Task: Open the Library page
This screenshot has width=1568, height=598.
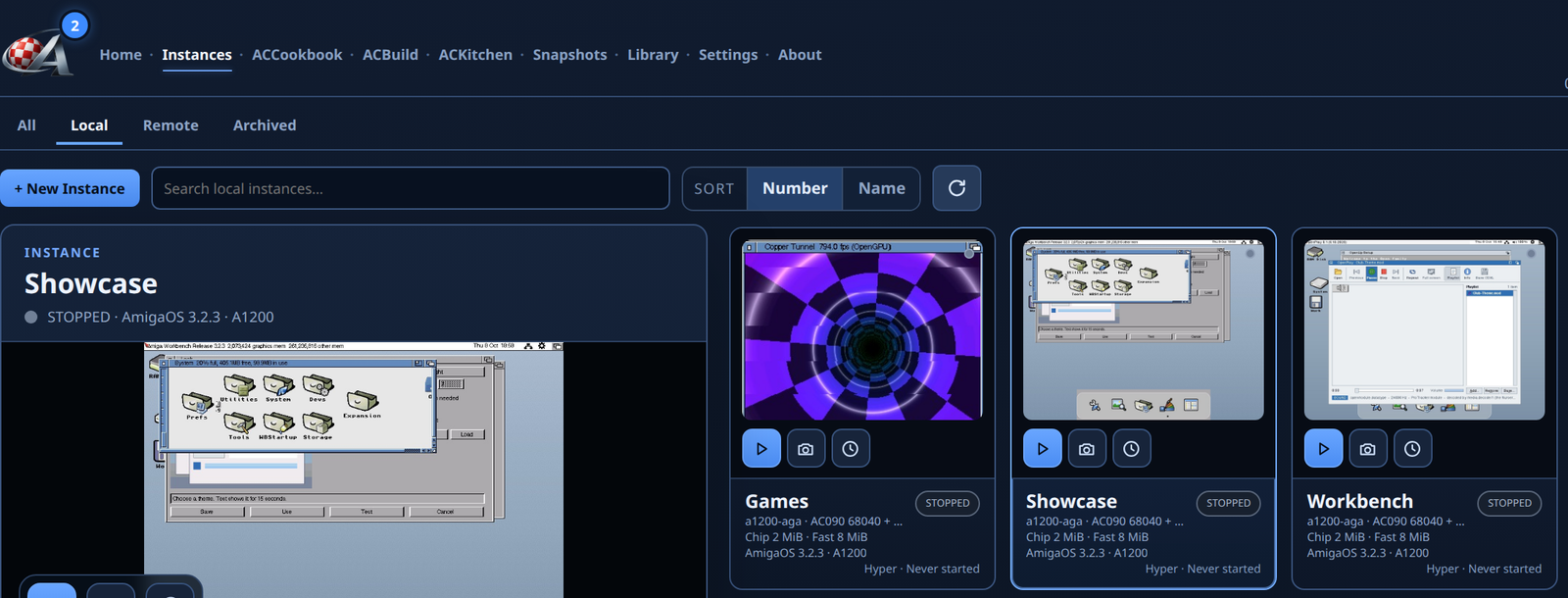Action: pyautogui.click(x=653, y=55)
